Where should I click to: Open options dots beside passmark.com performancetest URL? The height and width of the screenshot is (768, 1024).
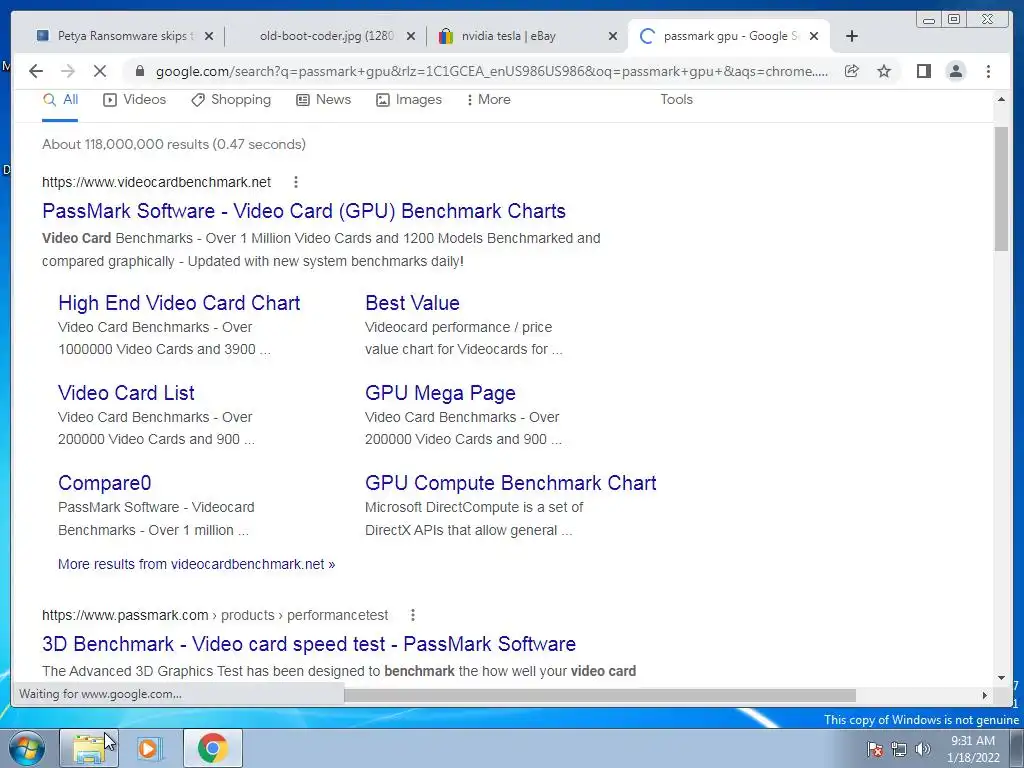[413, 615]
